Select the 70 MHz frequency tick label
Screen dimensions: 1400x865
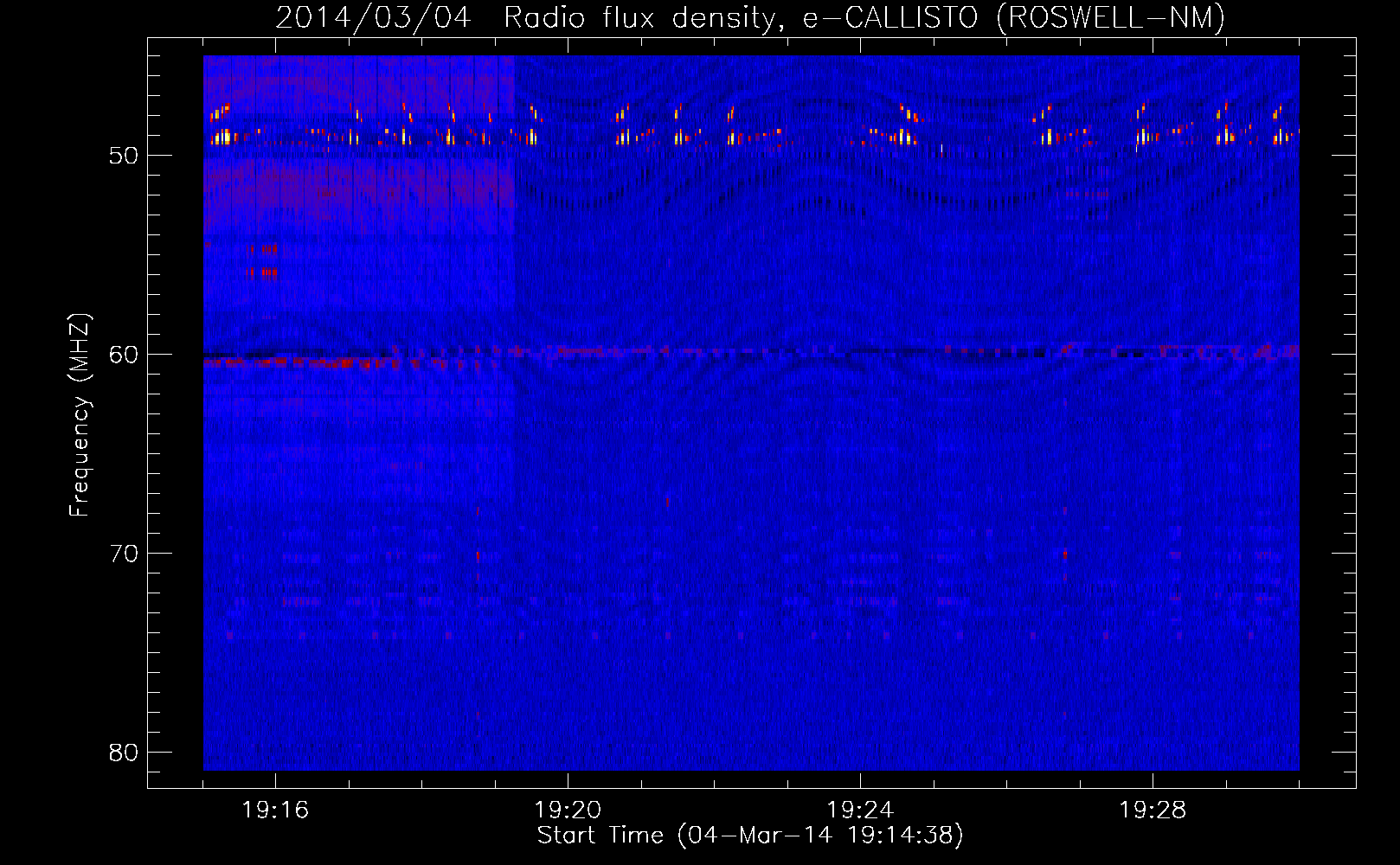click(x=124, y=554)
